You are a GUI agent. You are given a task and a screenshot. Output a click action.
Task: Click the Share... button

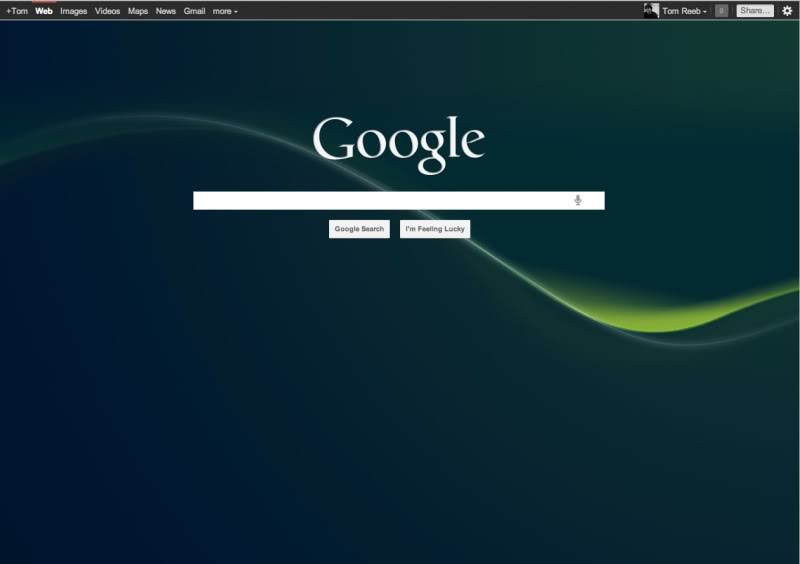click(x=755, y=11)
